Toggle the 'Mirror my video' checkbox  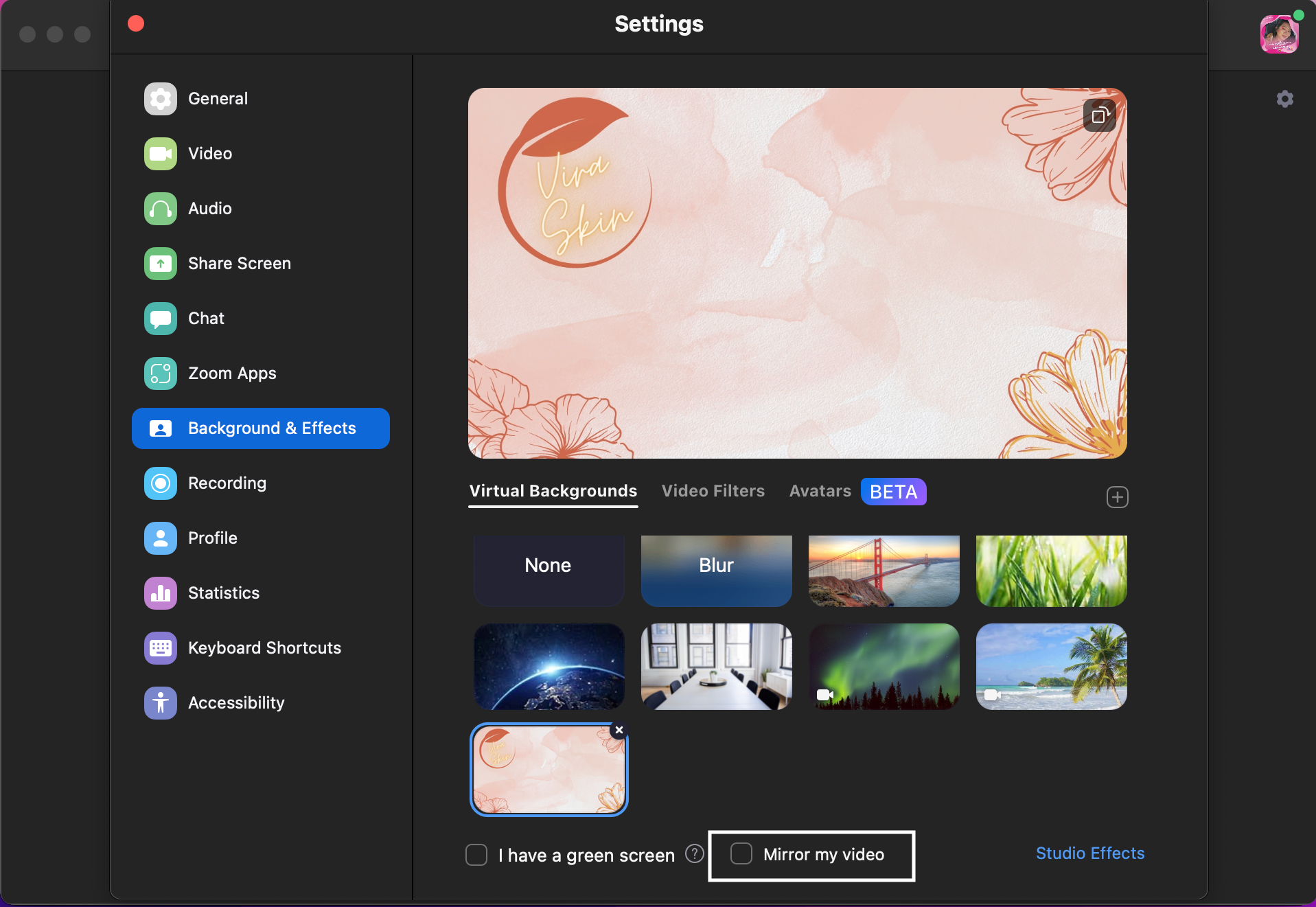[x=741, y=854]
